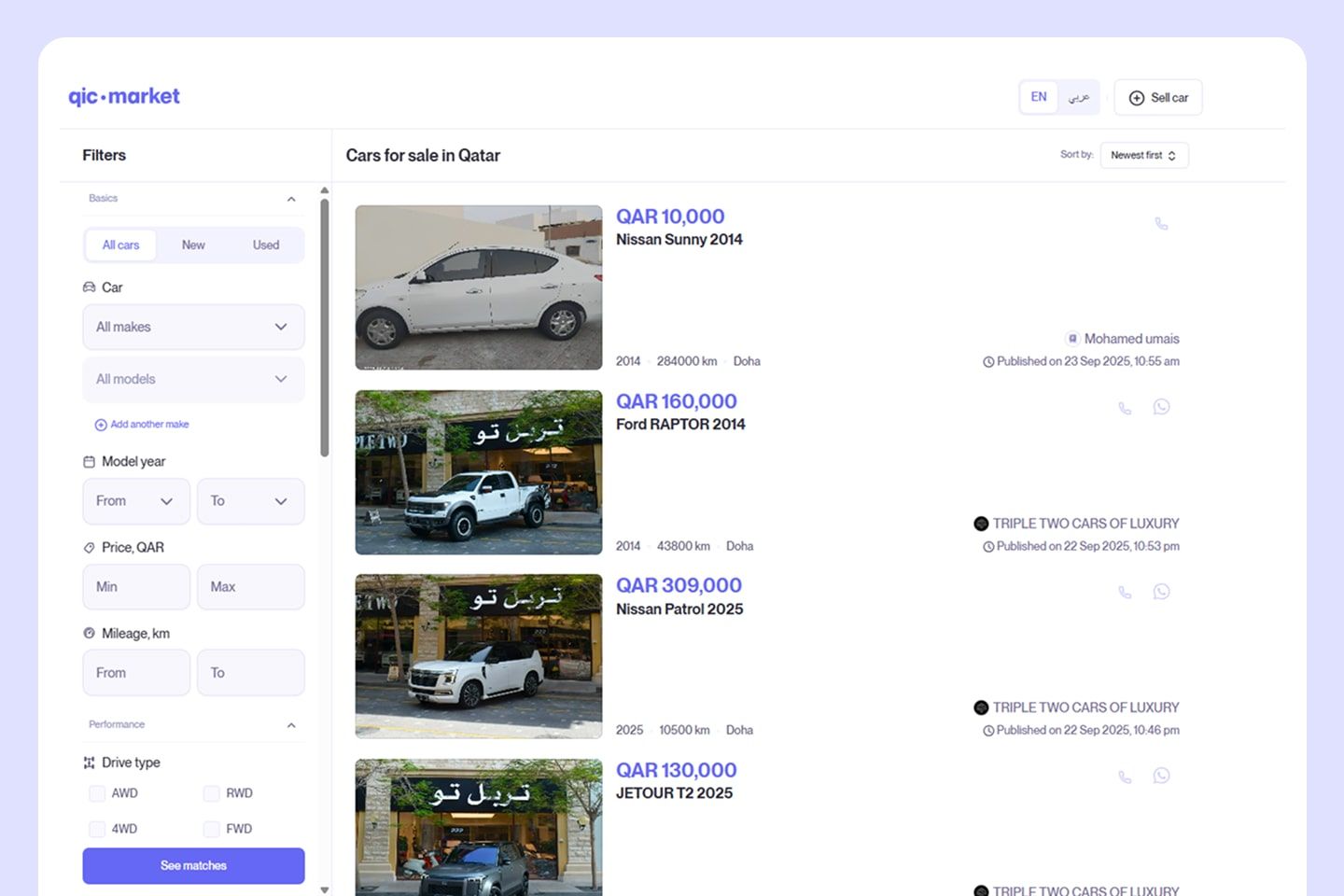The image size is (1344, 896).
Task: Open the All makes dropdown
Action: click(193, 327)
